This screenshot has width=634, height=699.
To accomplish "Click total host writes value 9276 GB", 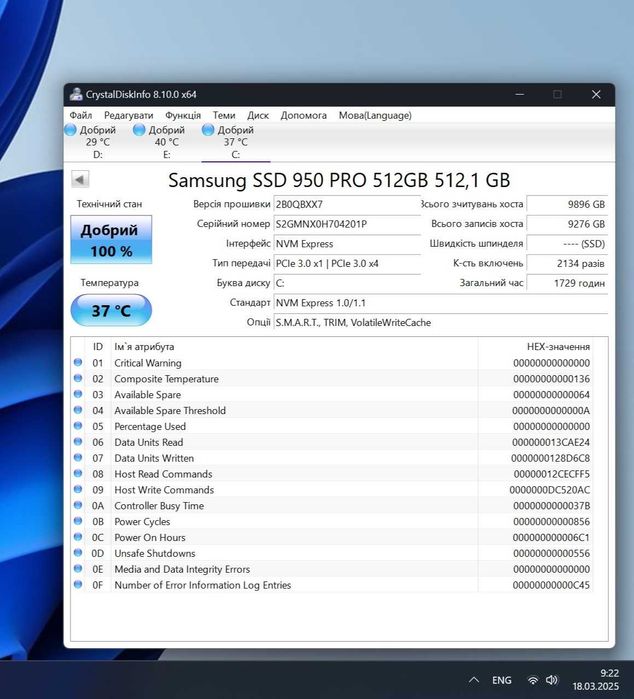I will pos(567,224).
